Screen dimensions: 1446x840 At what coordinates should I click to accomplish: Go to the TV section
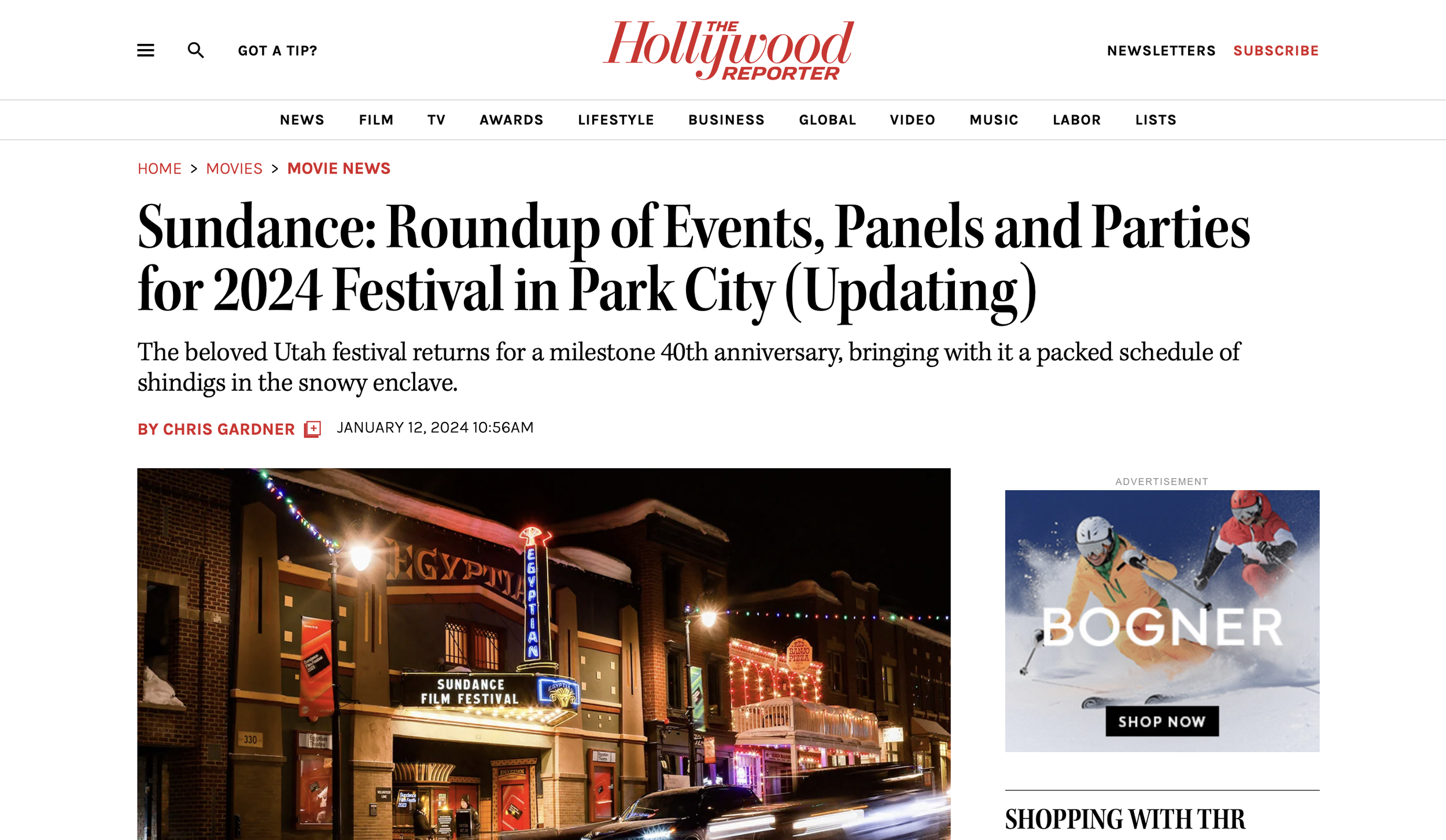tap(436, 120)
